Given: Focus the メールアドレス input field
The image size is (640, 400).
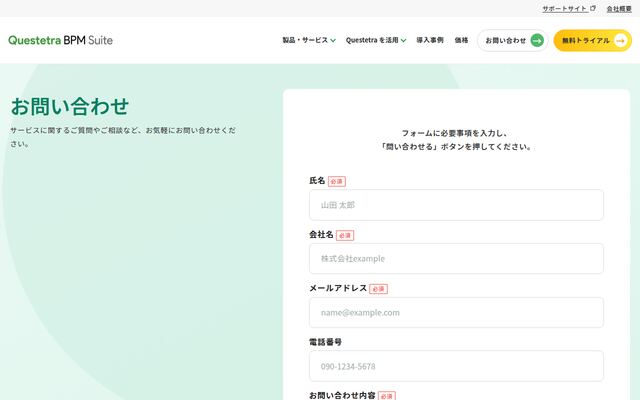Looking at the screenshot, I should 456,313.
